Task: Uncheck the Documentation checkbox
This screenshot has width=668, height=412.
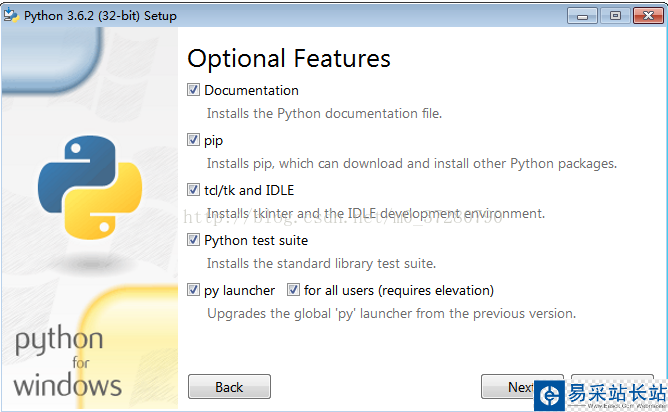Action: tap(194, 90)
